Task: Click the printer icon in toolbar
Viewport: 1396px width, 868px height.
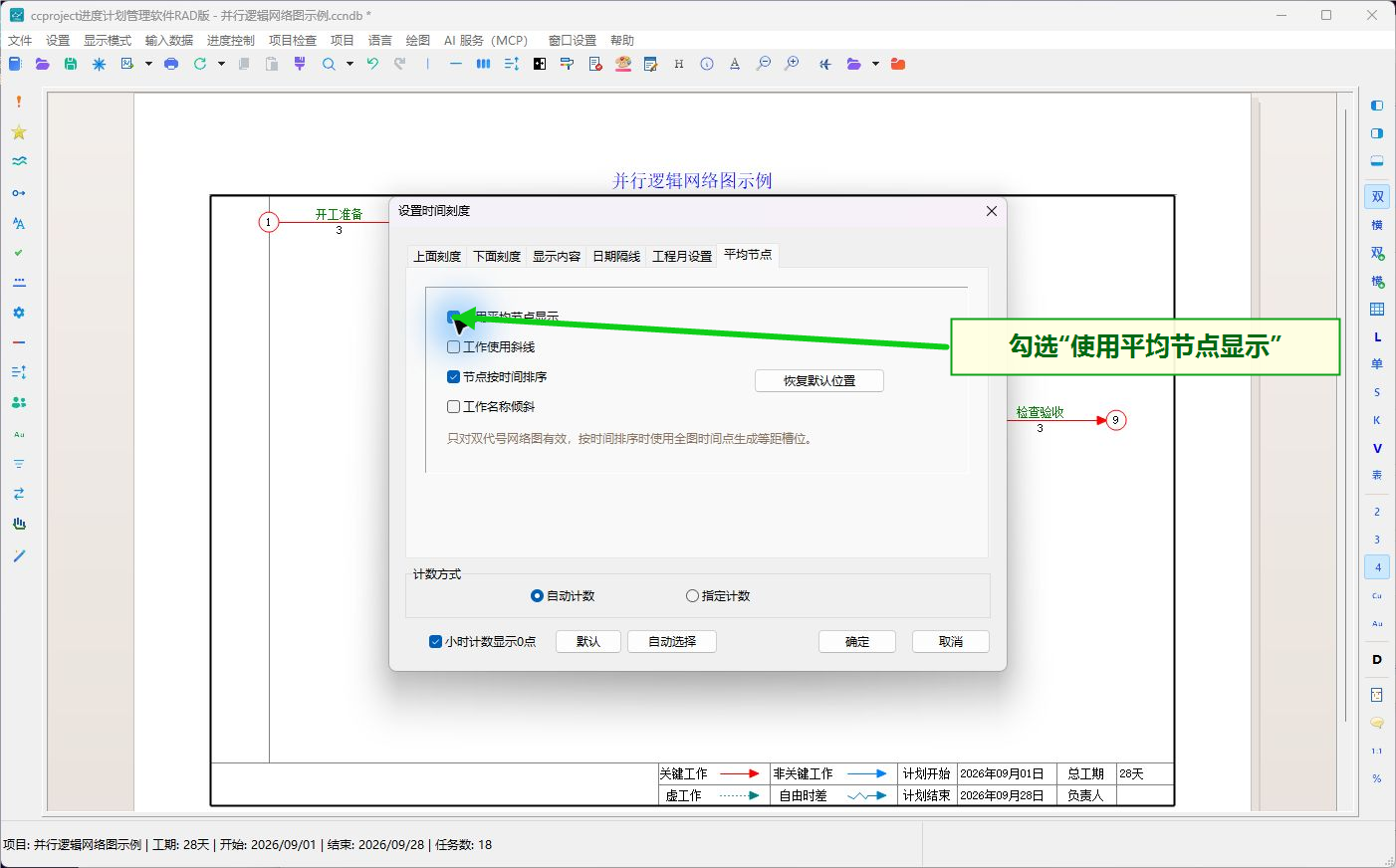Action: coord(171,64)
